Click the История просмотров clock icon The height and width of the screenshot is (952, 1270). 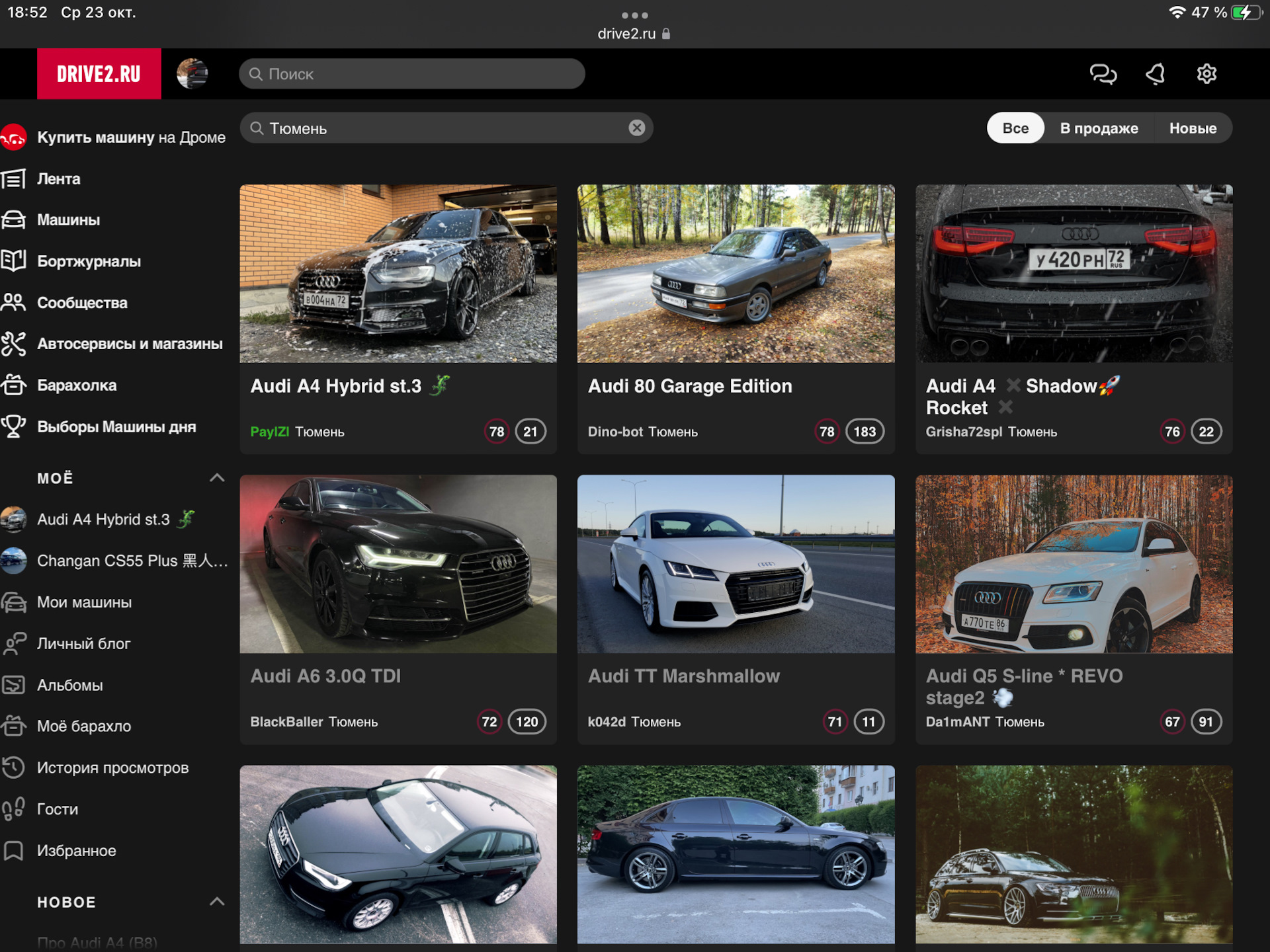click(x=13, y=768)
